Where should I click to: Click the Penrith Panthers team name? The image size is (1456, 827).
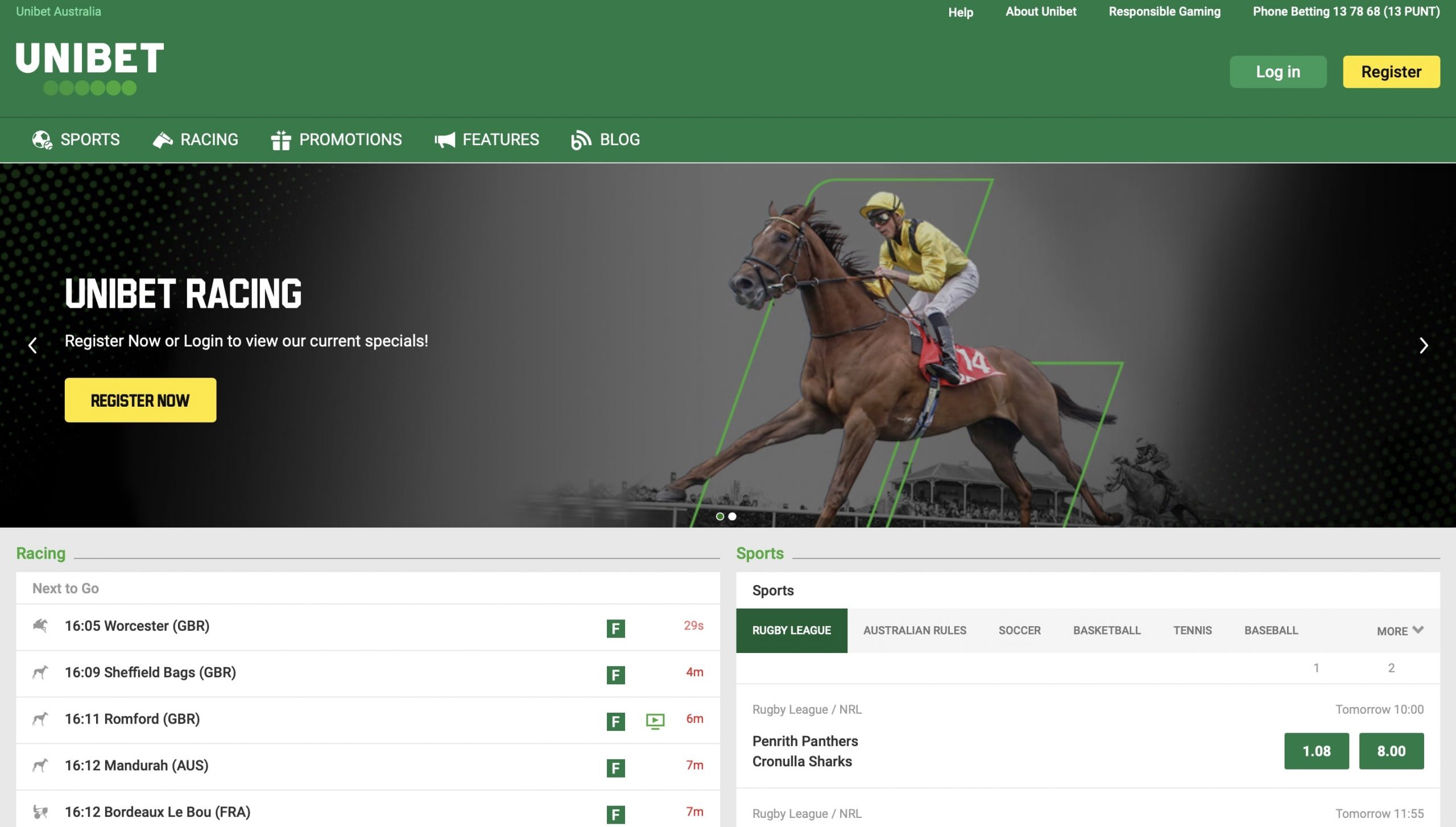[805, 741]
